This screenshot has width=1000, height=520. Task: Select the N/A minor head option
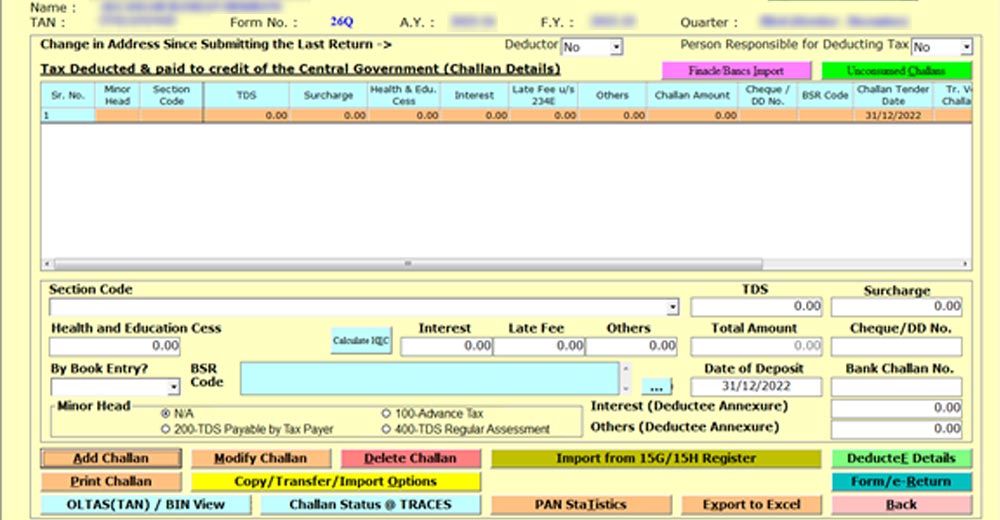tap(166, 413)
